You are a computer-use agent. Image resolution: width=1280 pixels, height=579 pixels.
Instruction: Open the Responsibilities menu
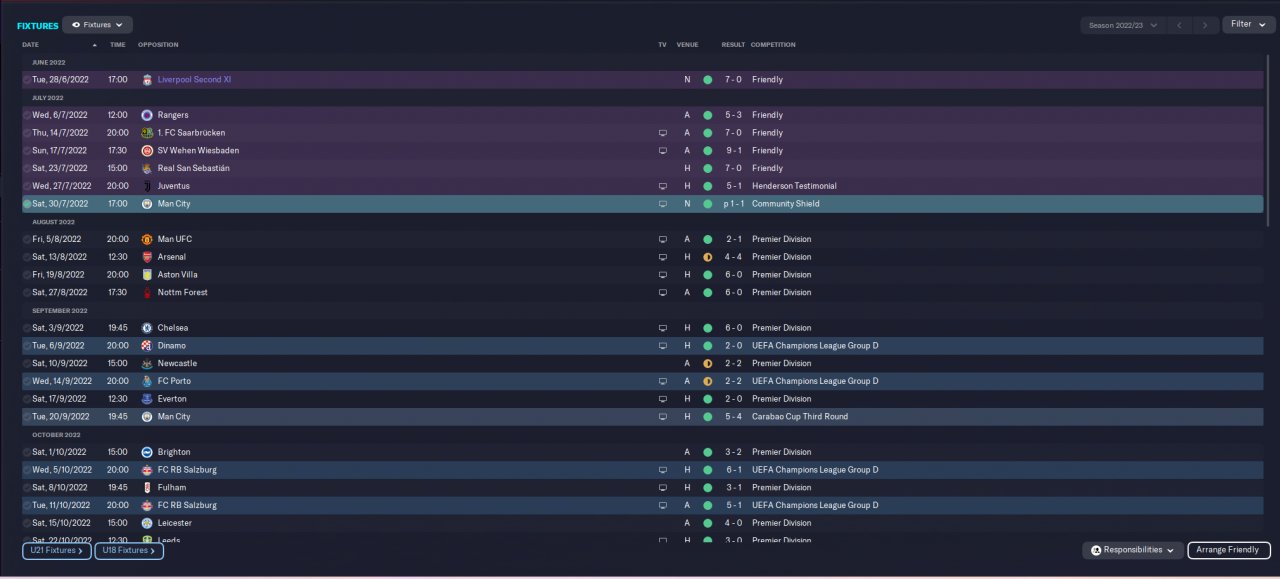click(1132, 550)
